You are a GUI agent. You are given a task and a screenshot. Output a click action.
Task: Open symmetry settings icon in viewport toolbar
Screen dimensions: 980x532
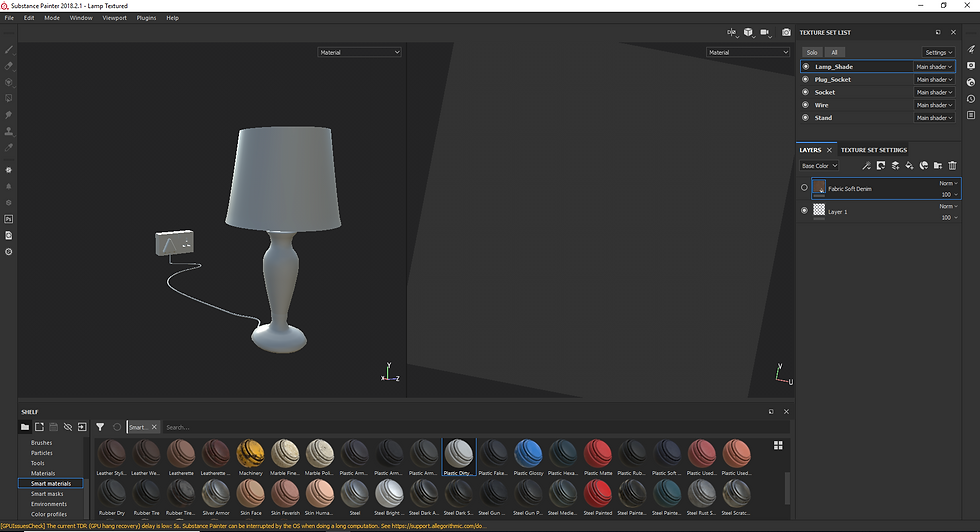coord(731,32)
